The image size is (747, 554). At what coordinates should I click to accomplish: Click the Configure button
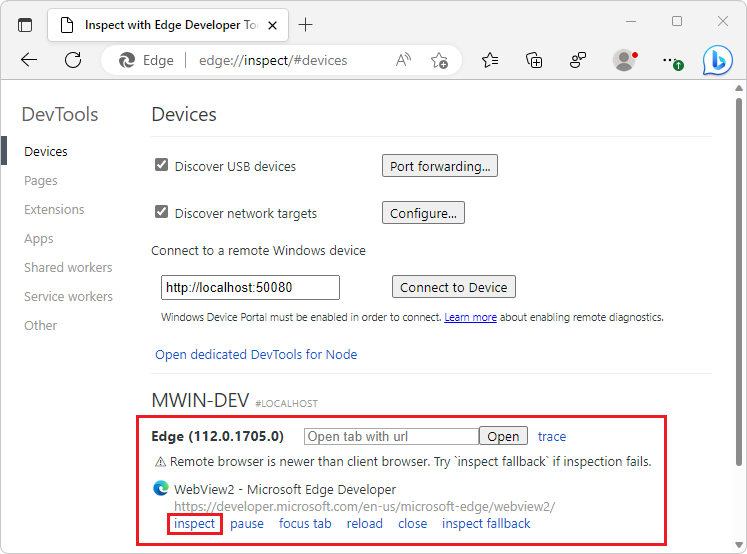pyautogui.click(x=423, y=213)
